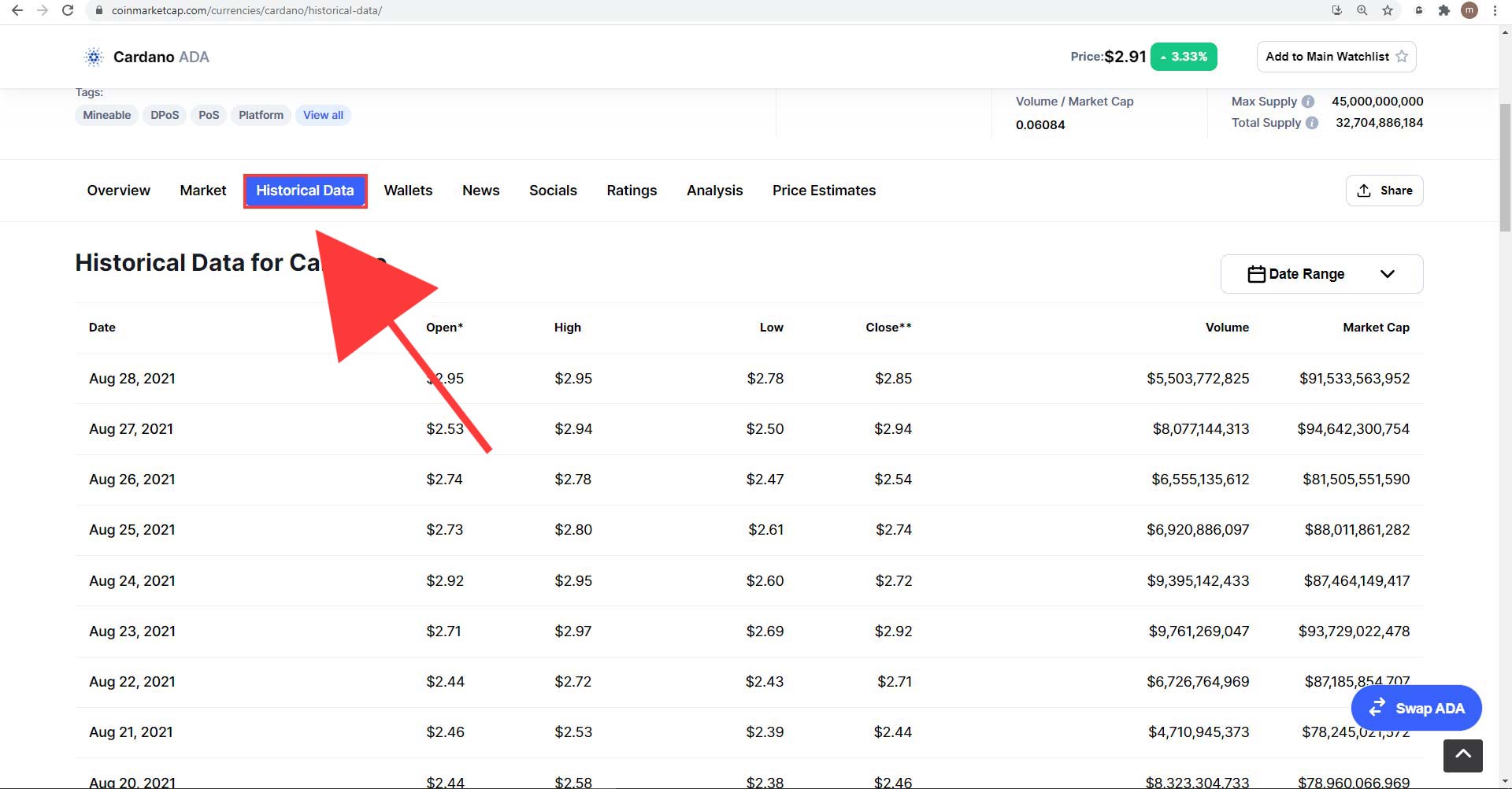Click the Share button
This screenshot has height=789, width=1512.
pos(1384,191)
